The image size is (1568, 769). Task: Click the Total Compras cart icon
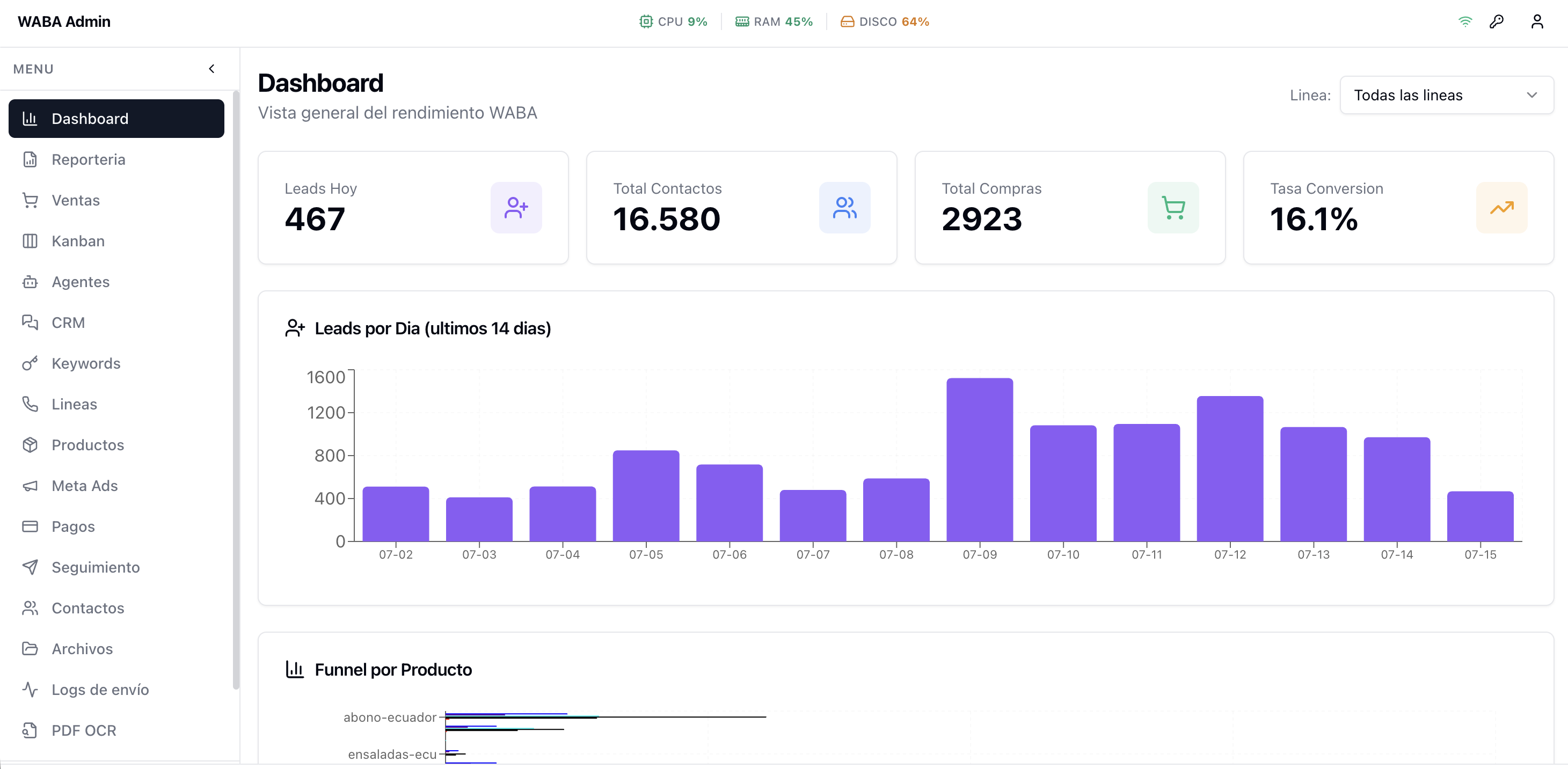(x=1173, y=208)
